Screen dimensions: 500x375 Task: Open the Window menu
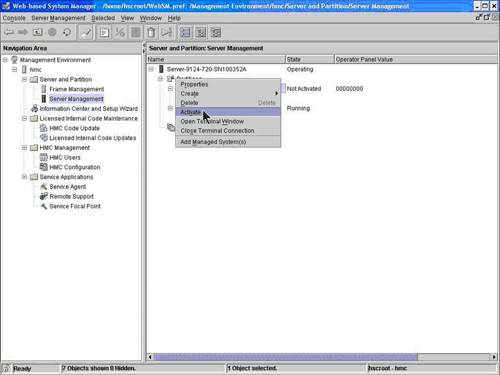[151, 18]
